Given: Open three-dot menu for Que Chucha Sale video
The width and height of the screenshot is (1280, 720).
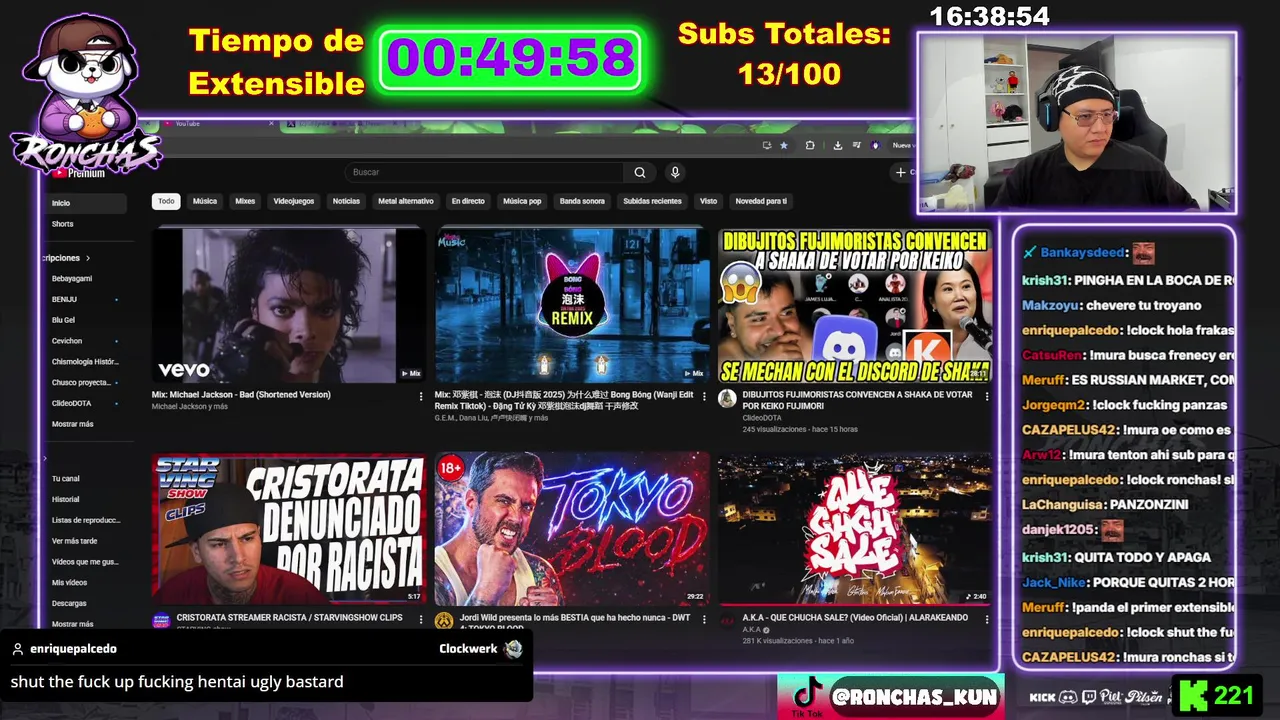Looking at the screenshot, I should pyautogui.click(x=987, y=620).
